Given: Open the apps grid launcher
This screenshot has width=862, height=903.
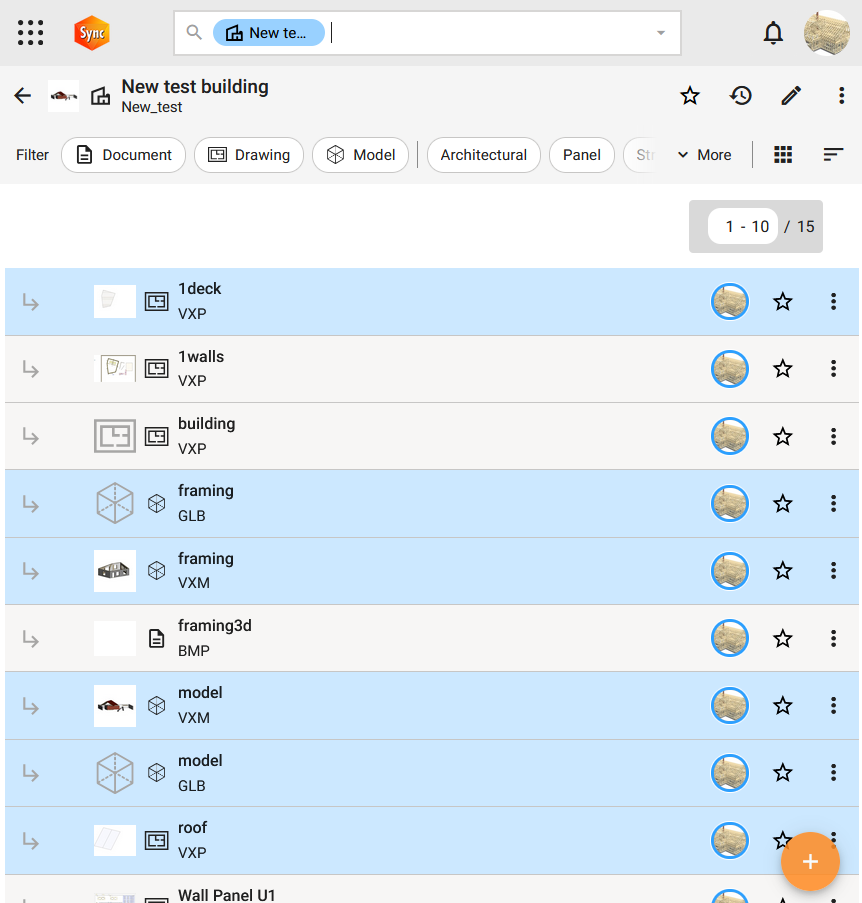Looking at the screenshot, I should point(31,33).
